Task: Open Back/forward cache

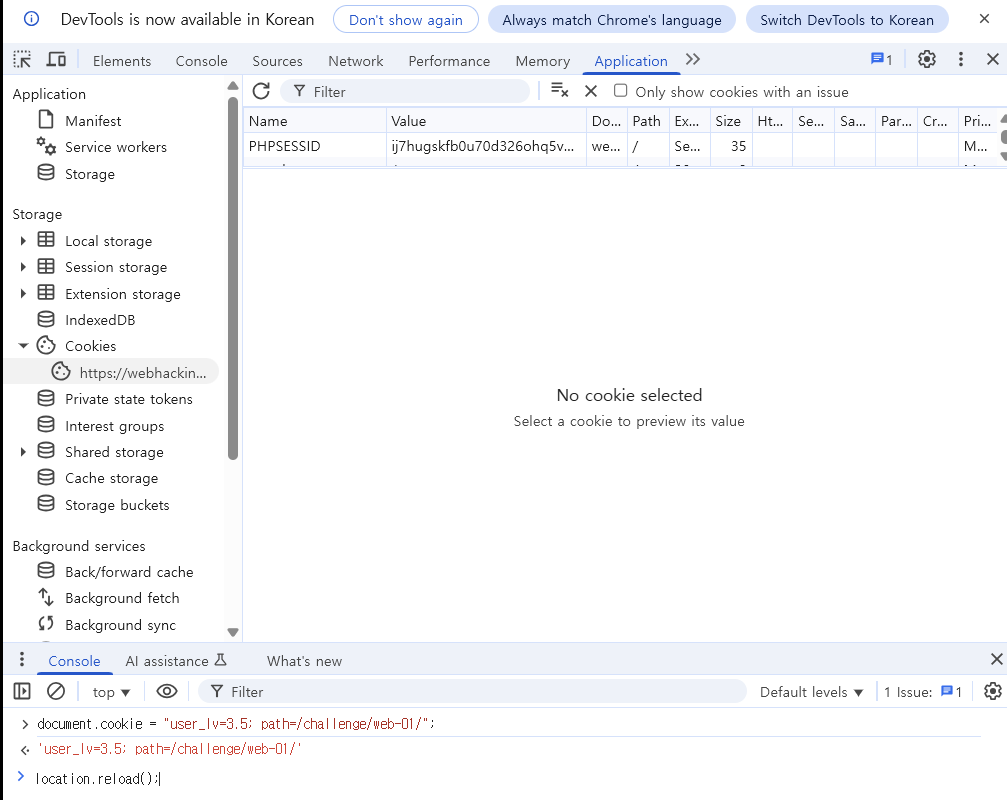Action: tap(129, 571)
